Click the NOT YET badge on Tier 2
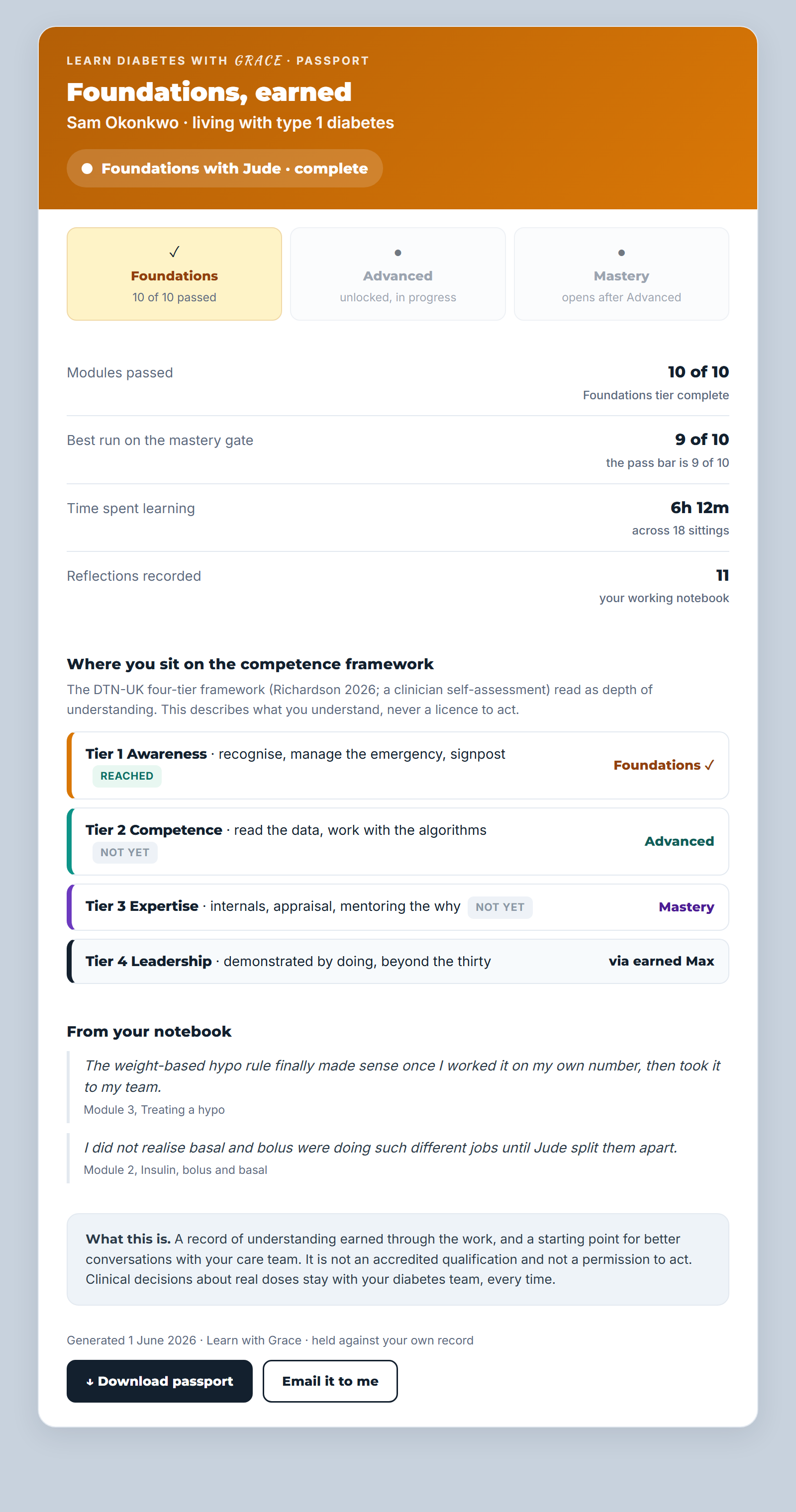Image resolution: width=796 pixels, height=1512 pixels. click(x=125, y=852)
